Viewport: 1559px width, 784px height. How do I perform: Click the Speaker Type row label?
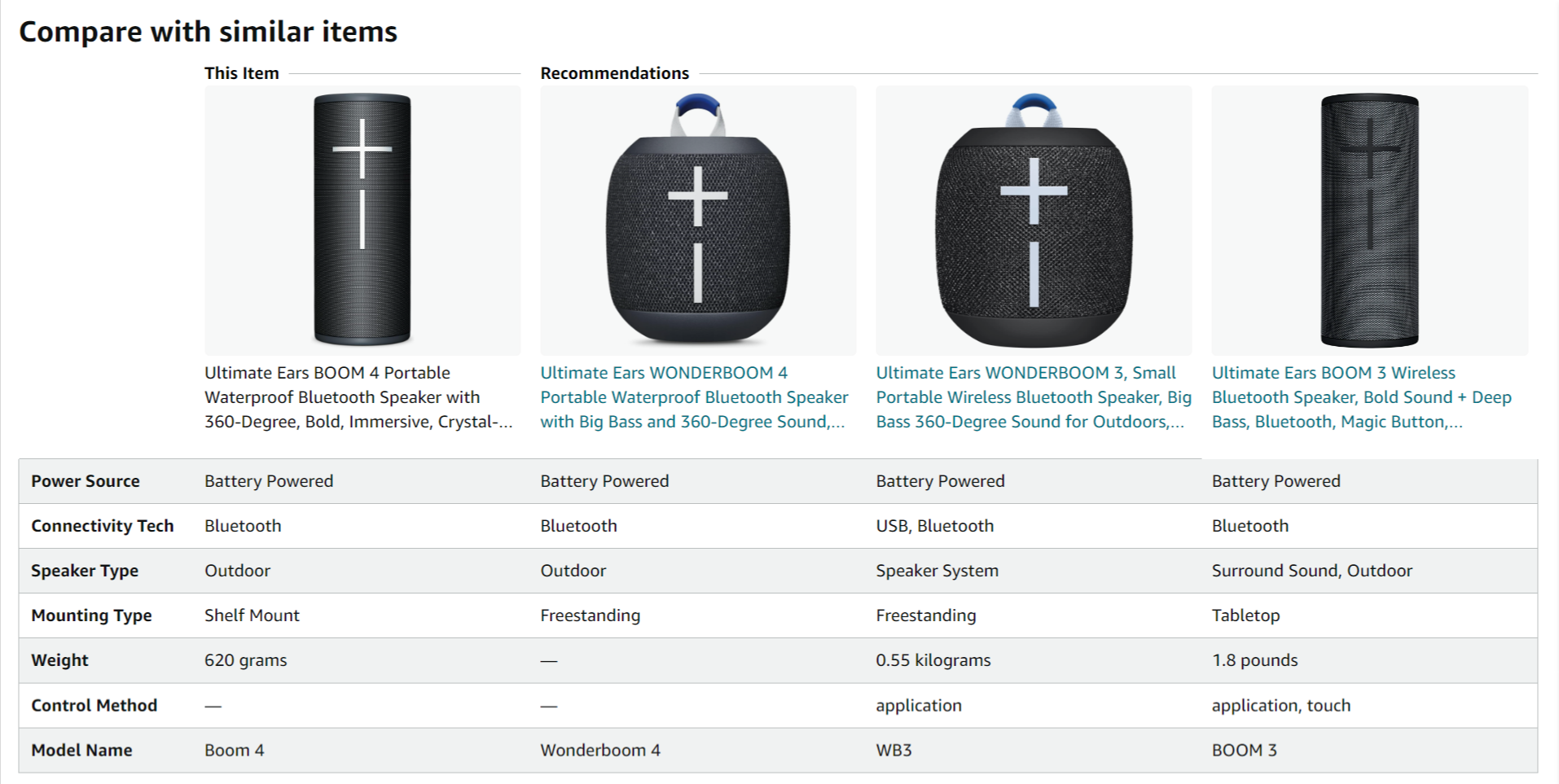[85, 571]
